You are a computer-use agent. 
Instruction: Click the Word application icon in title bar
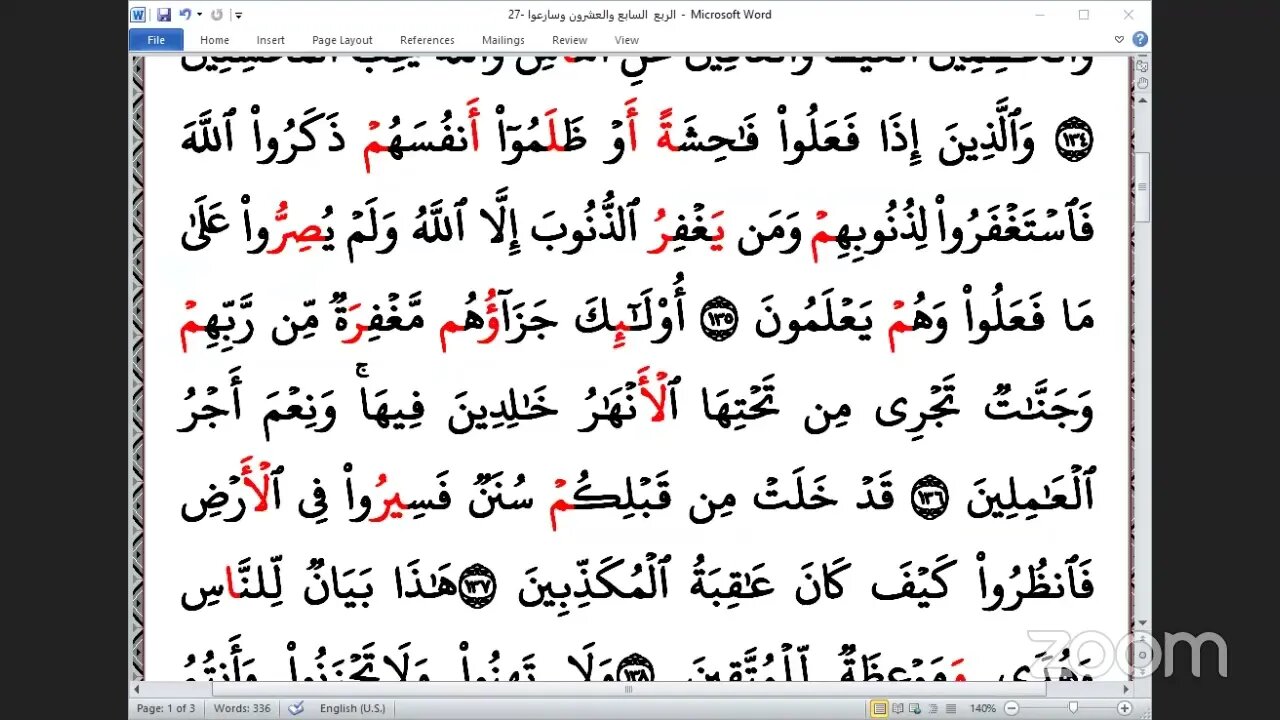(138, 15)
